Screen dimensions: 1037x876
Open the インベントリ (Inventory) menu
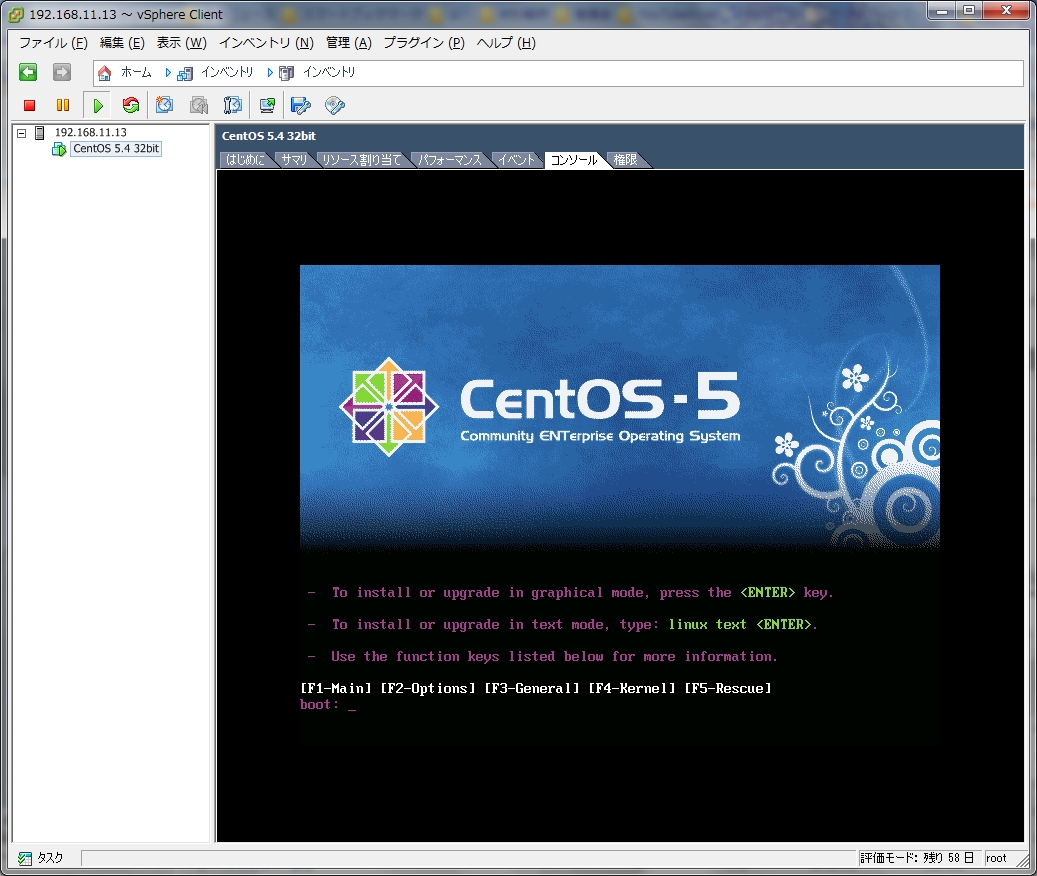coord(267,43)
